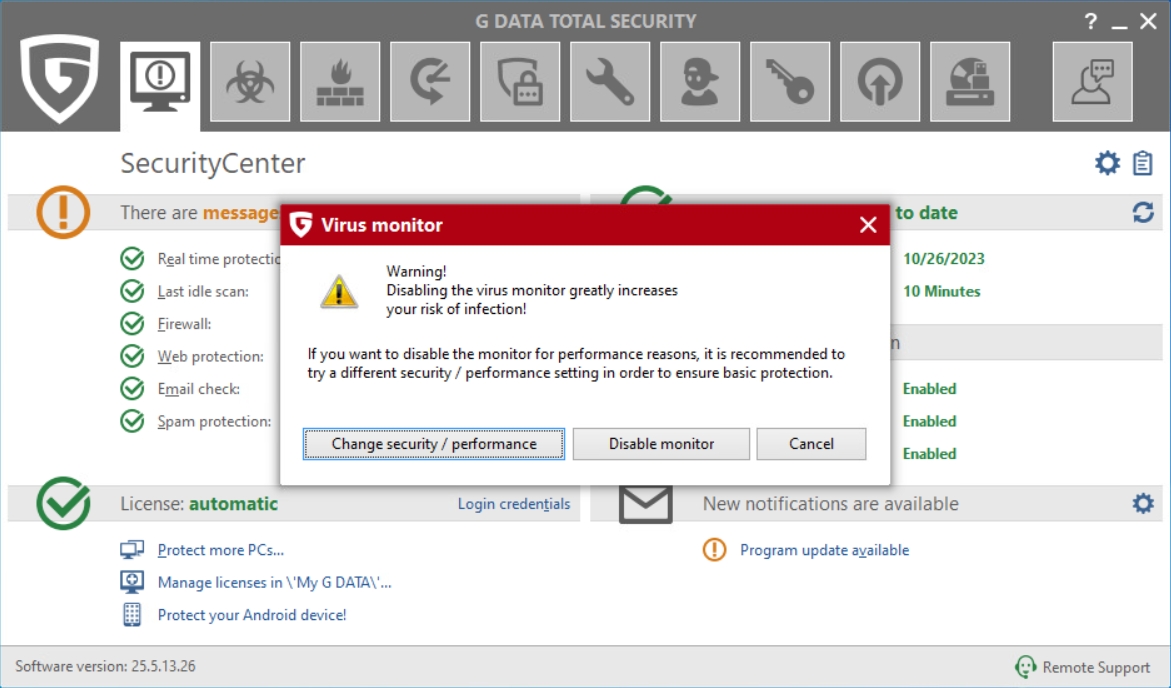The height and width of the screenshot is (688, 1171).
Task: Open the Password Manager shield-lock tab
Action: coord(520,82)
